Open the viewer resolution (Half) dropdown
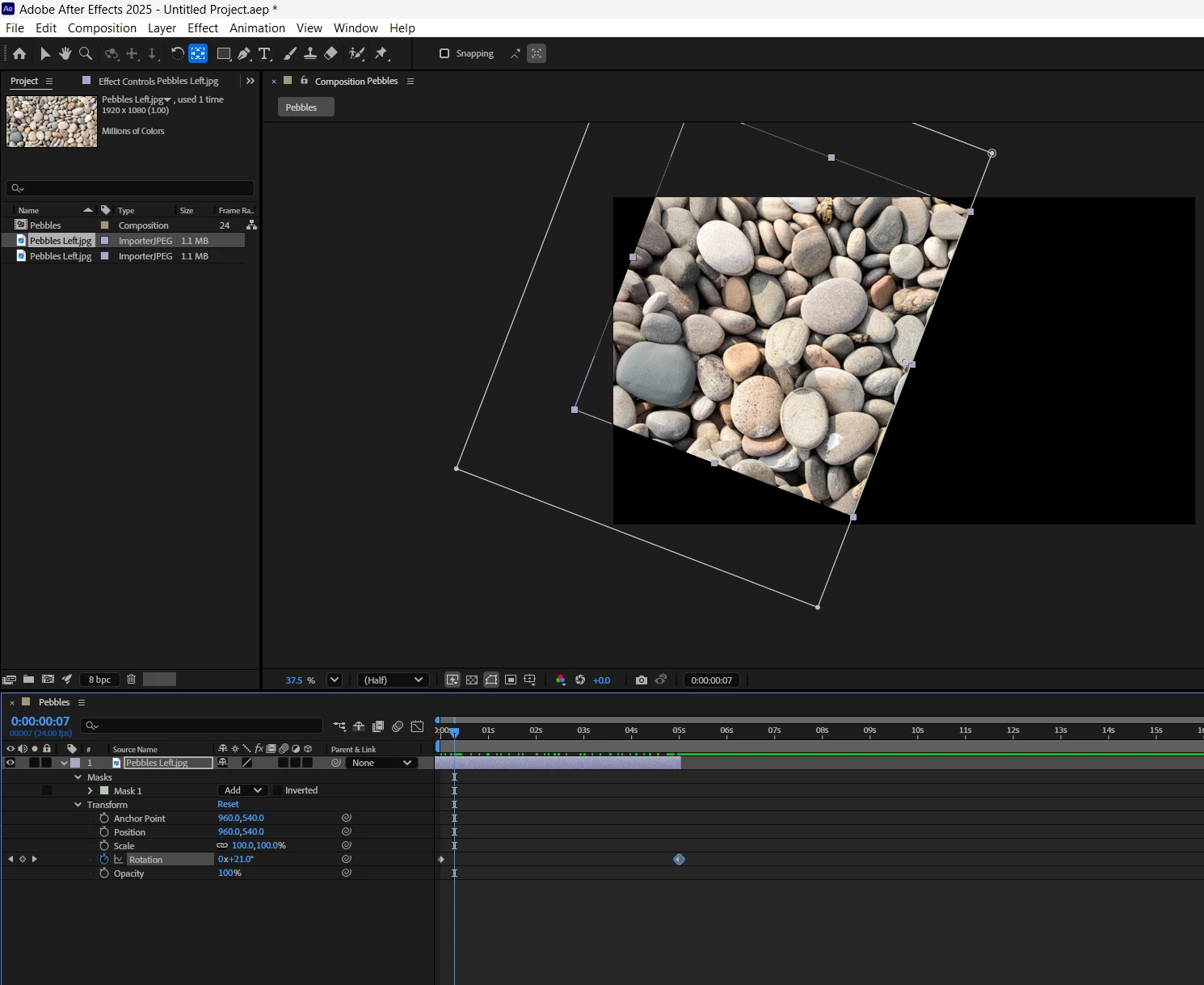Image resolution: width=1204 pixels, height=985 pixels. (393, 680)
